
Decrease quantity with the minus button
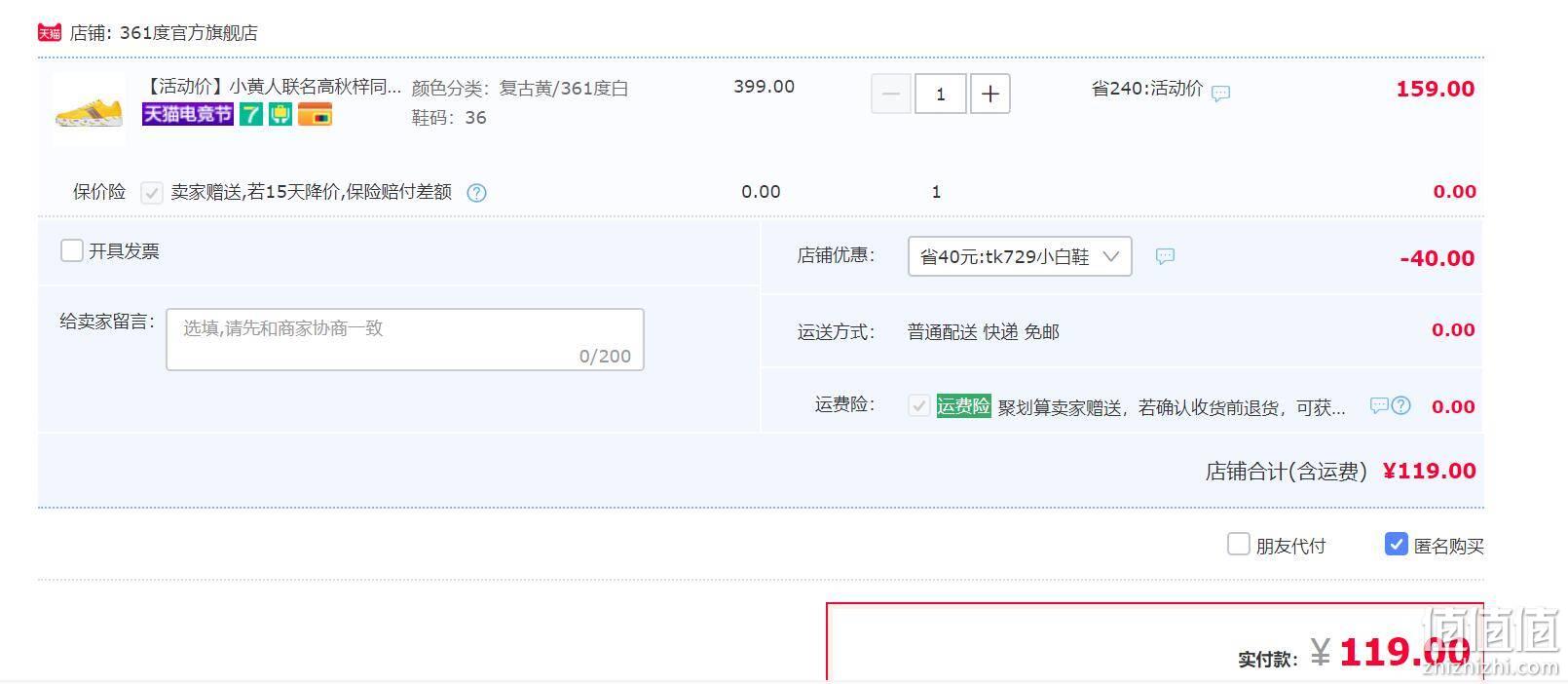(890, 94)
